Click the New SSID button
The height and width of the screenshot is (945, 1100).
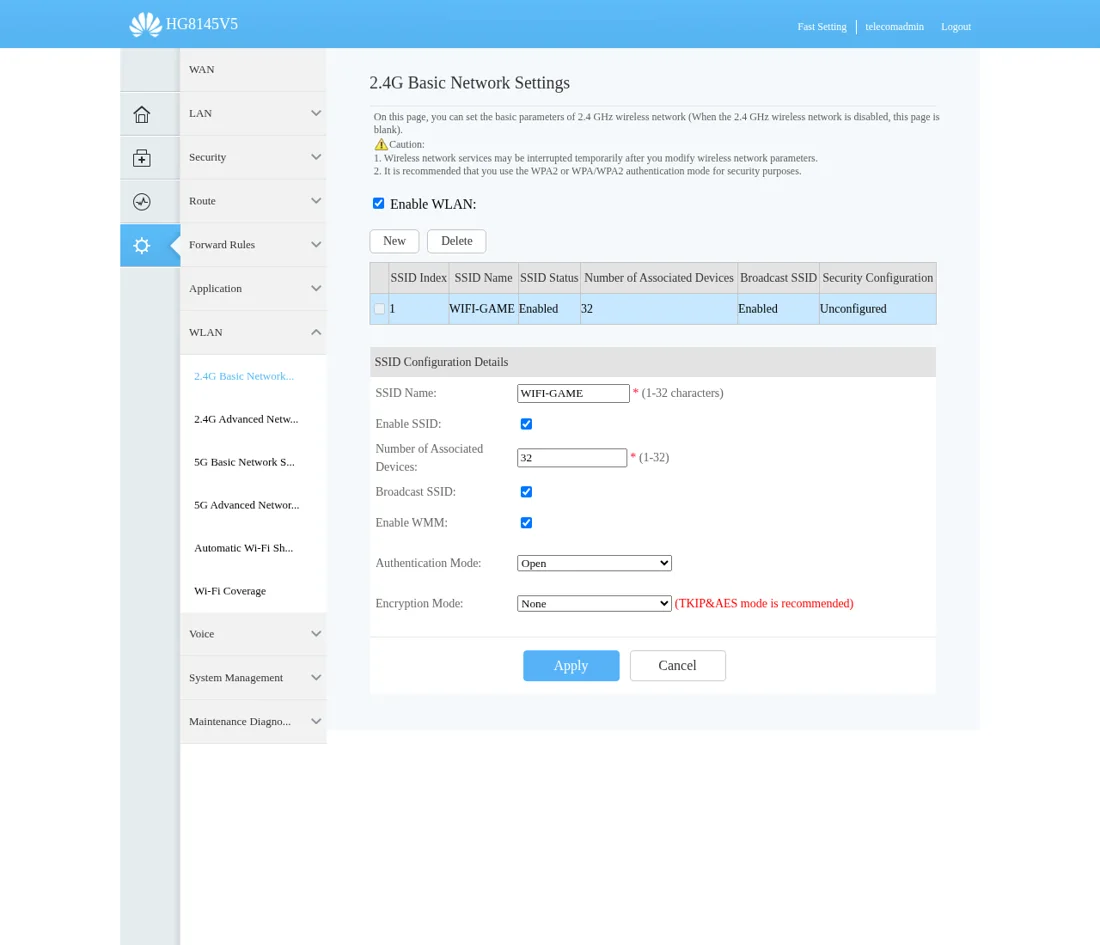pos(394,241)
